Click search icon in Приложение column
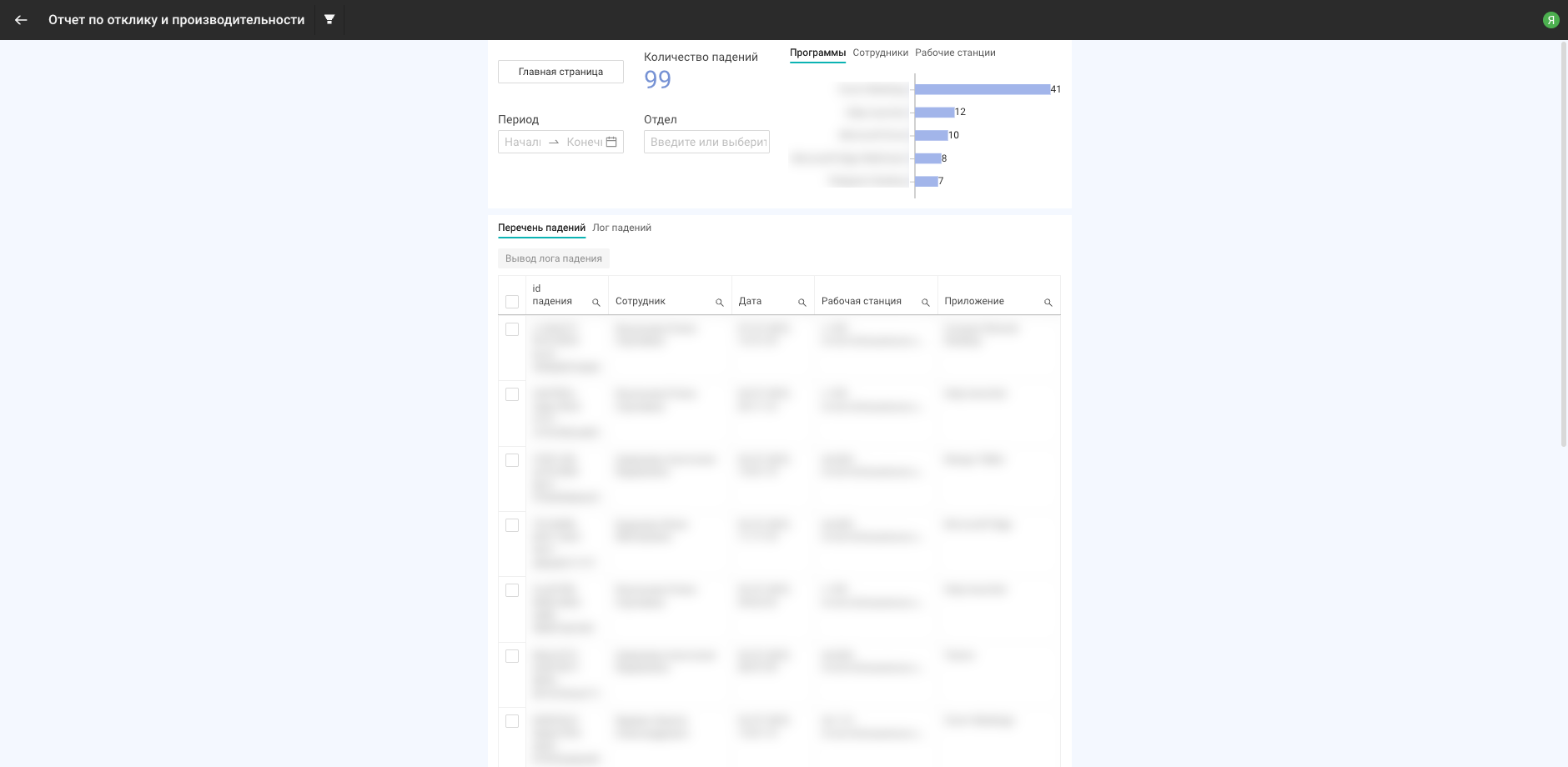 [1048, 303]
